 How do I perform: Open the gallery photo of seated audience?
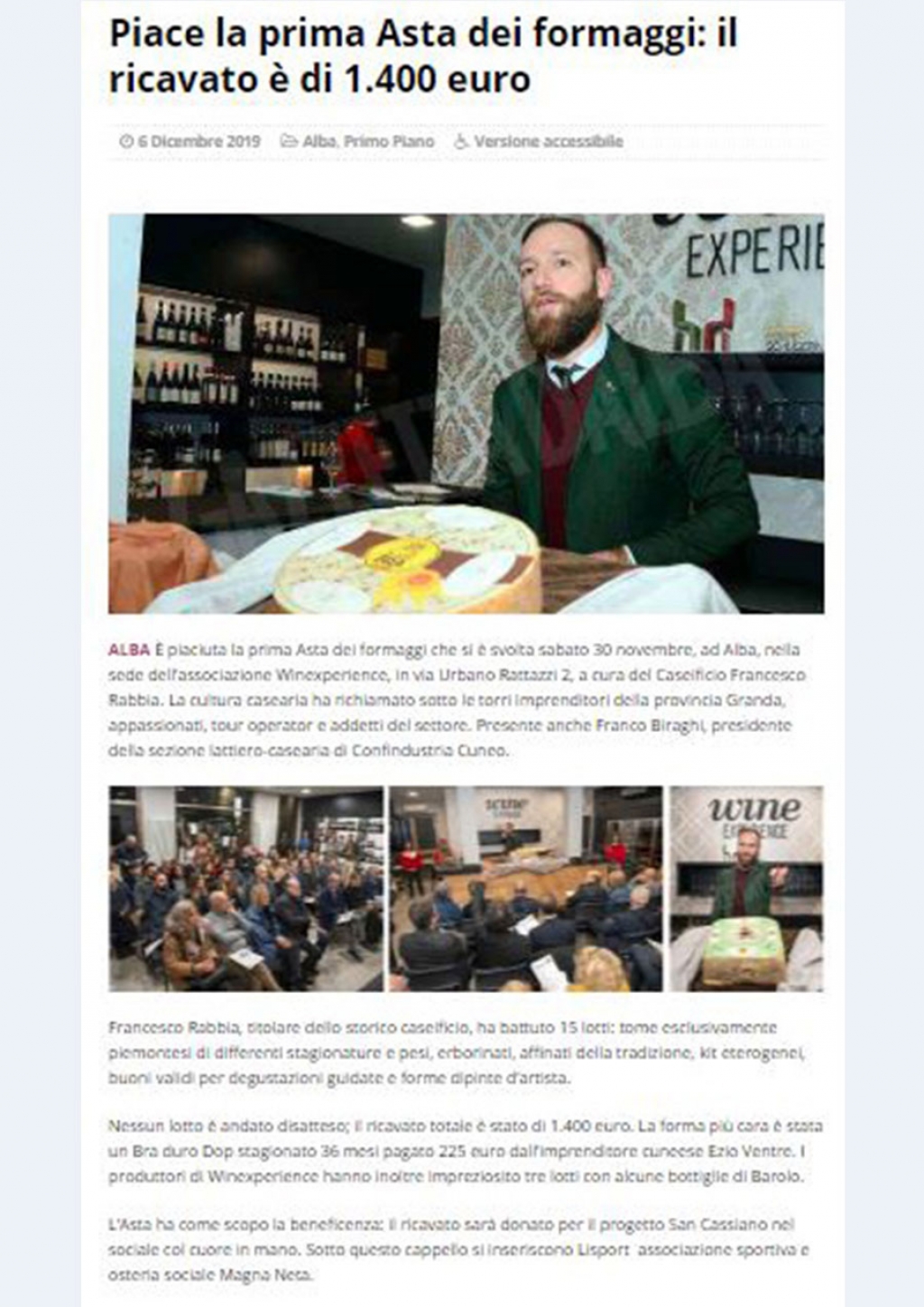(245, 889)
